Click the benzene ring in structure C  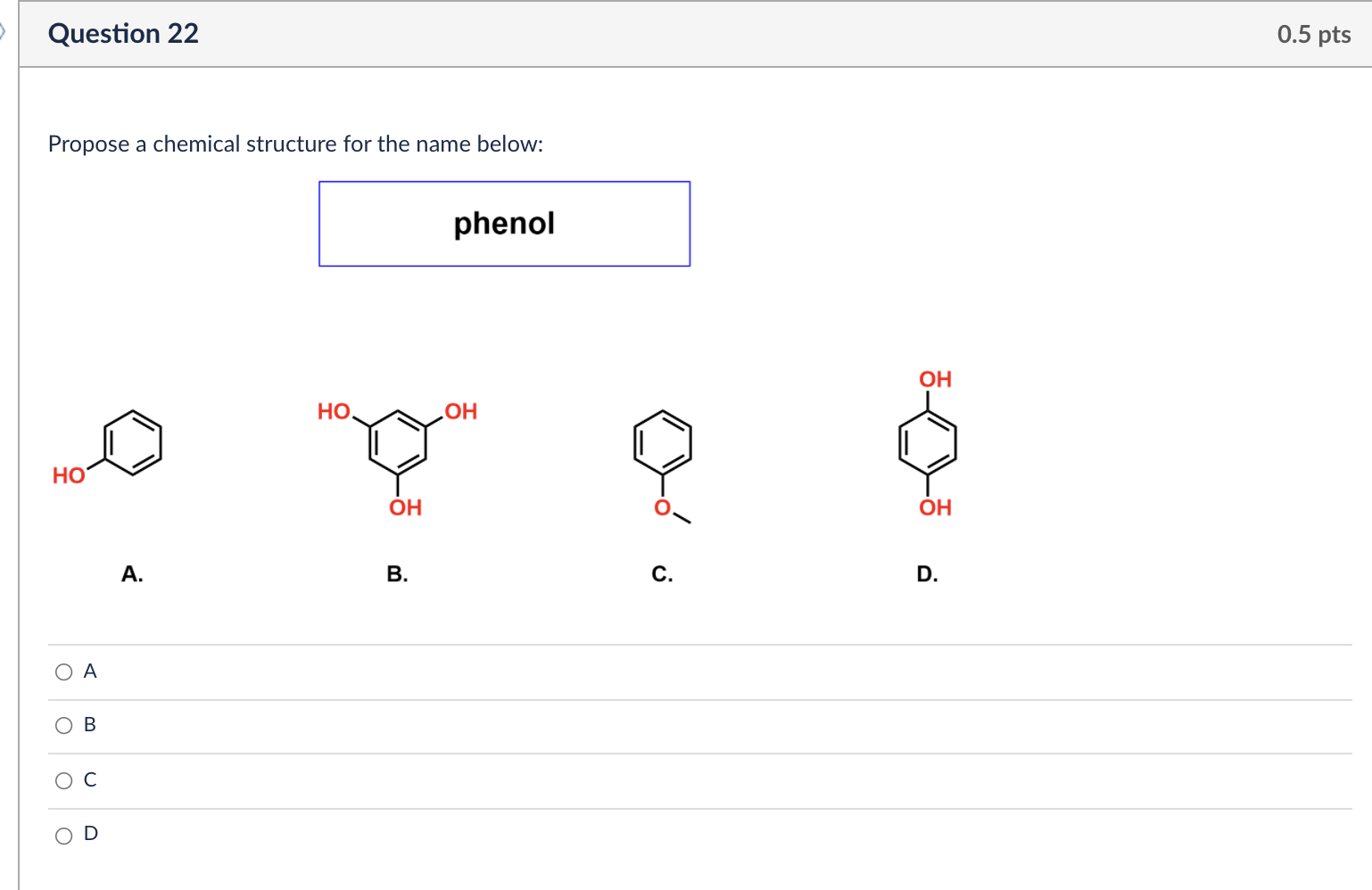pos(662,441)
